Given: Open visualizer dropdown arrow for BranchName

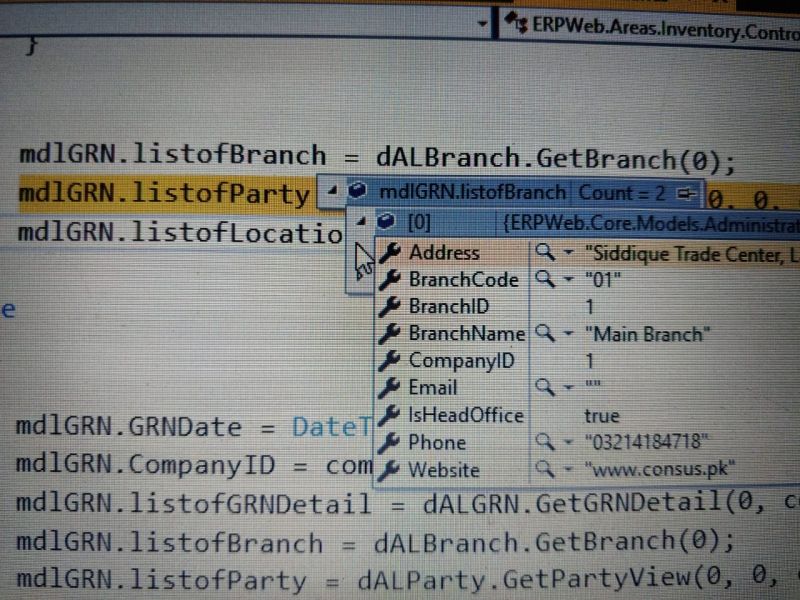Looking at the screenshot, I should point(568,334).
